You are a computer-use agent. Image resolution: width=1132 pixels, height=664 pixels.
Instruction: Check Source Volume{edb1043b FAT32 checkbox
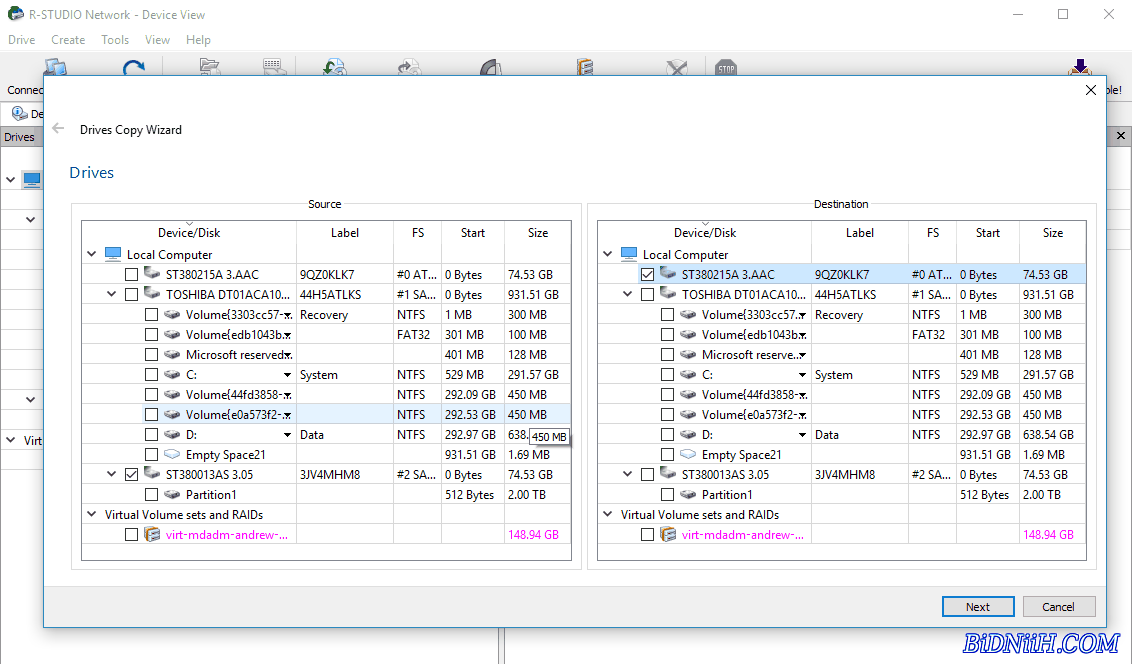pos(152,334)
